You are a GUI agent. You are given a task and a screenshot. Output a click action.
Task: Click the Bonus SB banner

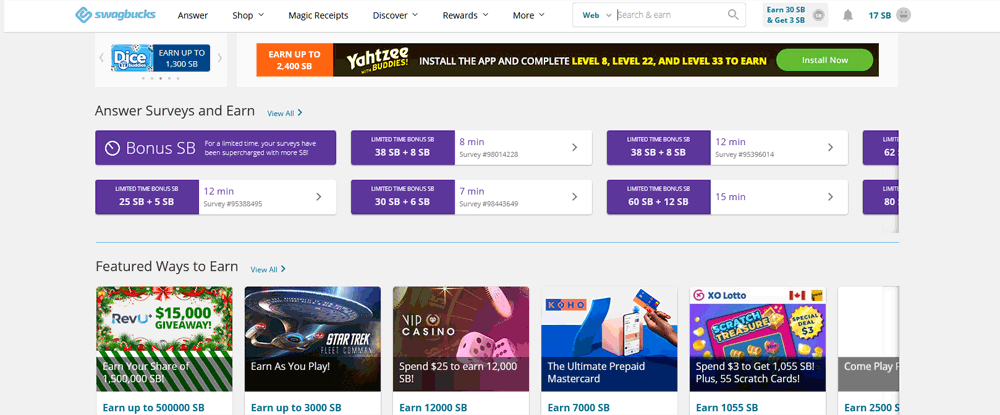click(x=216, y=148)
